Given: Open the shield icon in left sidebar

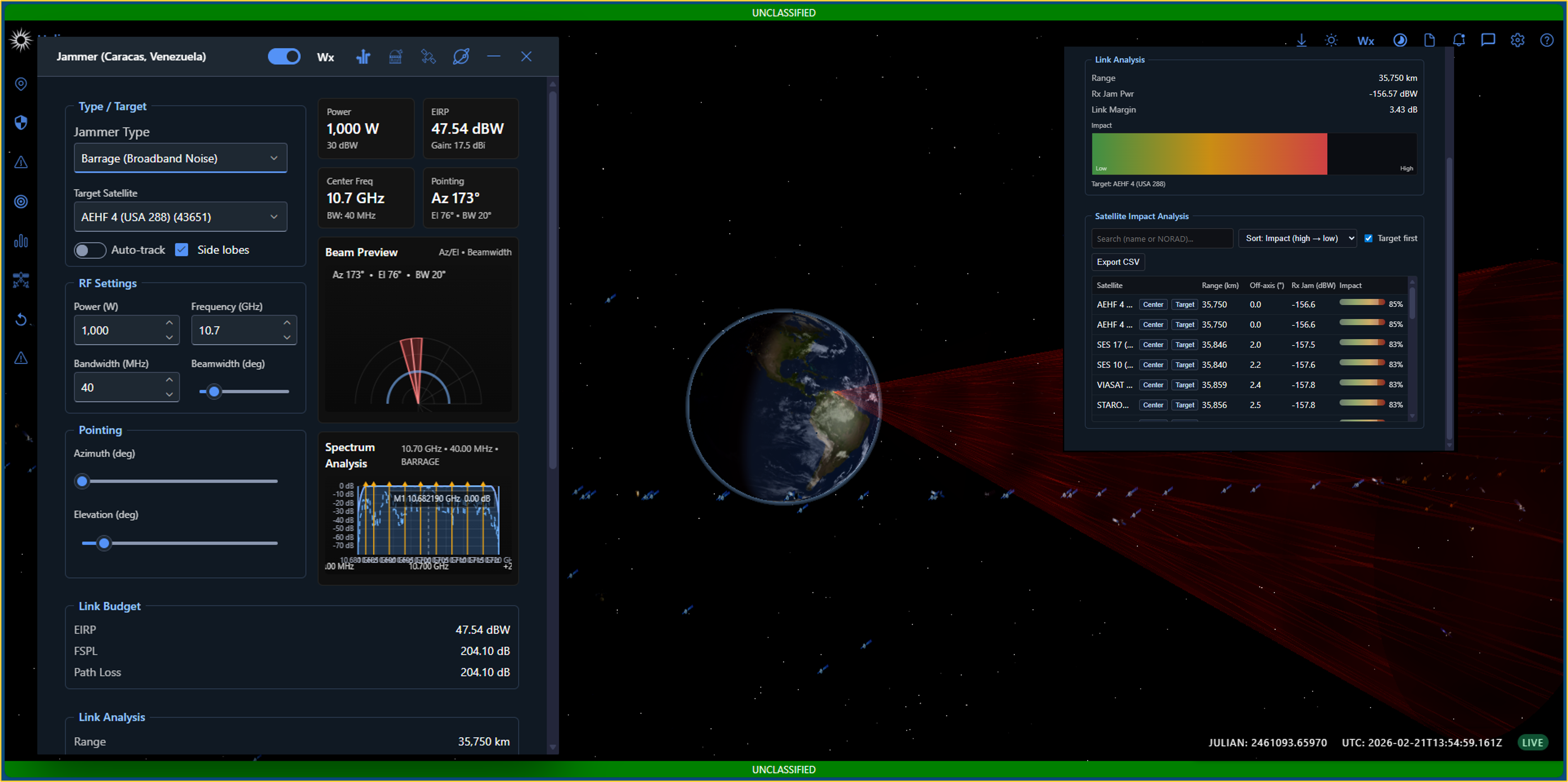Looking at the screenshot, I should coord(21,122).
